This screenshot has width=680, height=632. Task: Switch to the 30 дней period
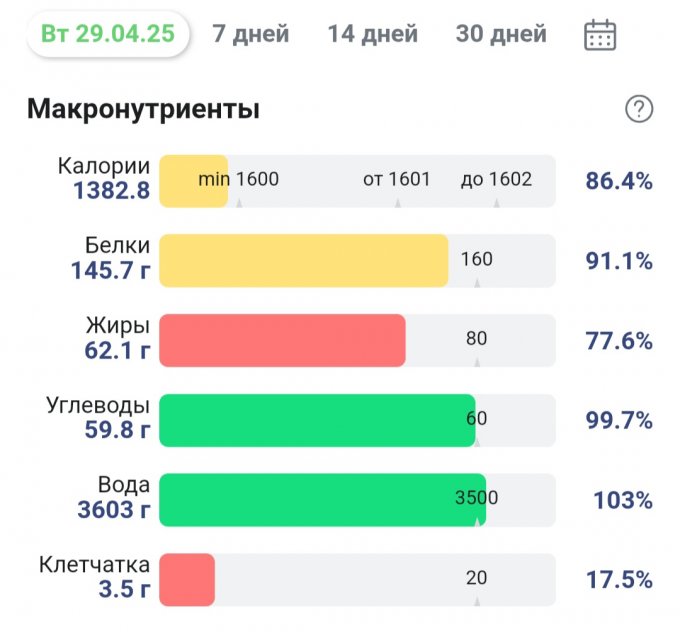coord(501,34)
